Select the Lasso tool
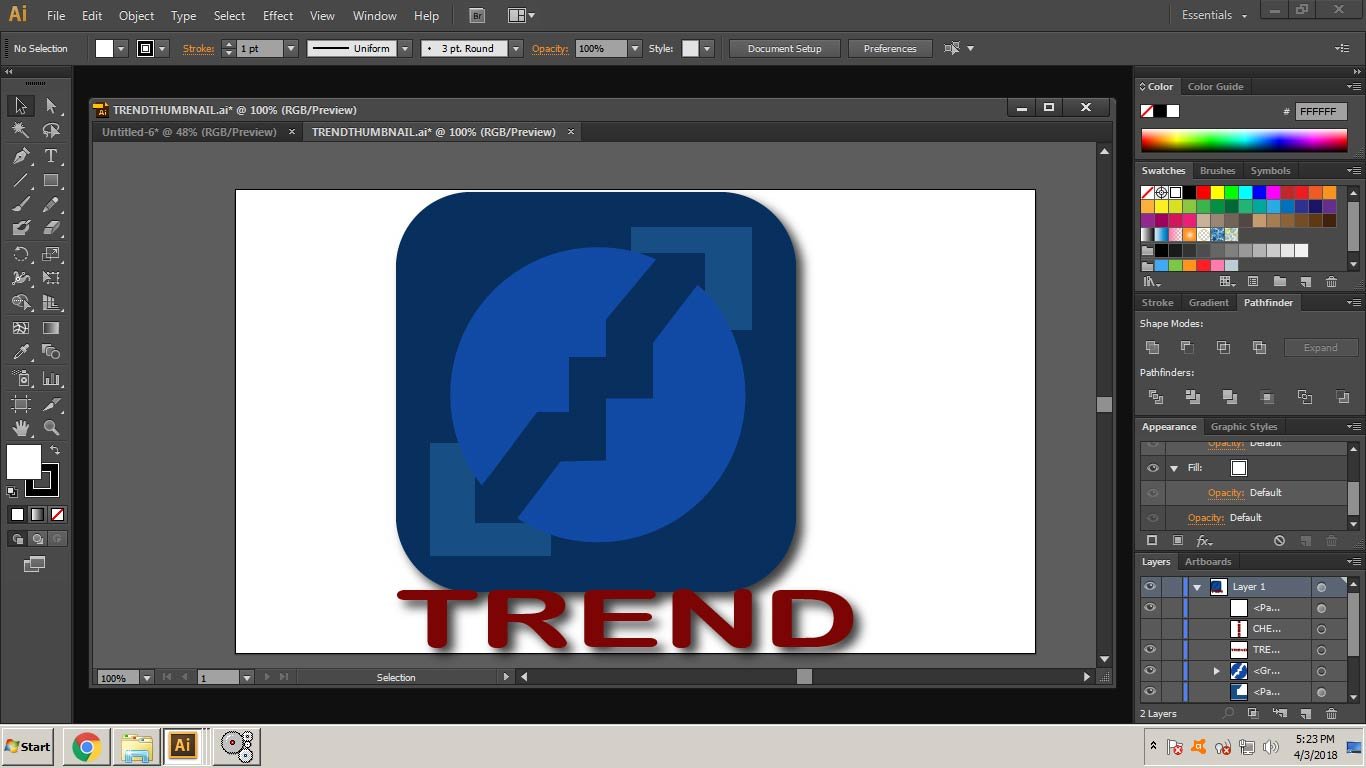This screenshot has width=1366, height=768. pyautogui.click(x=51, y=131)
